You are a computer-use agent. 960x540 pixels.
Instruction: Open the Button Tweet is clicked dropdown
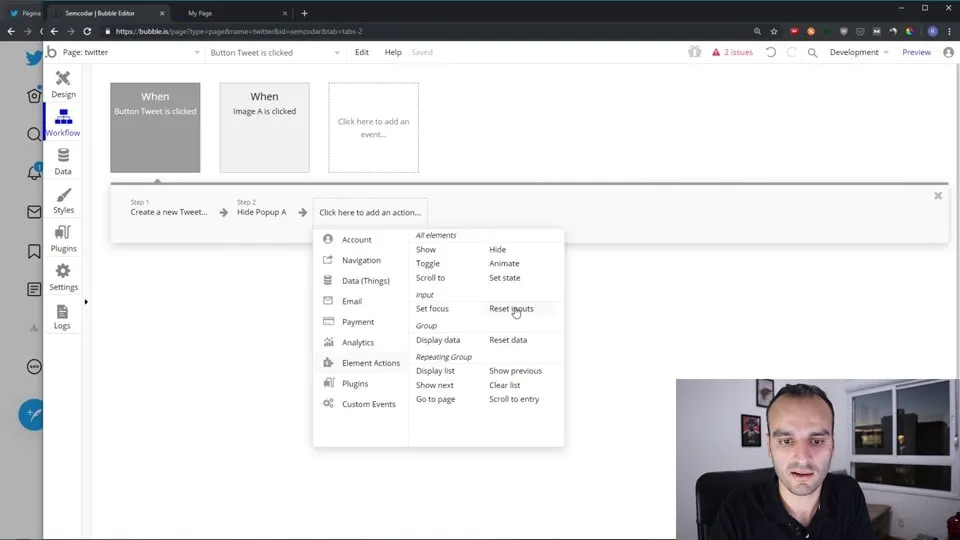[274, 52]
